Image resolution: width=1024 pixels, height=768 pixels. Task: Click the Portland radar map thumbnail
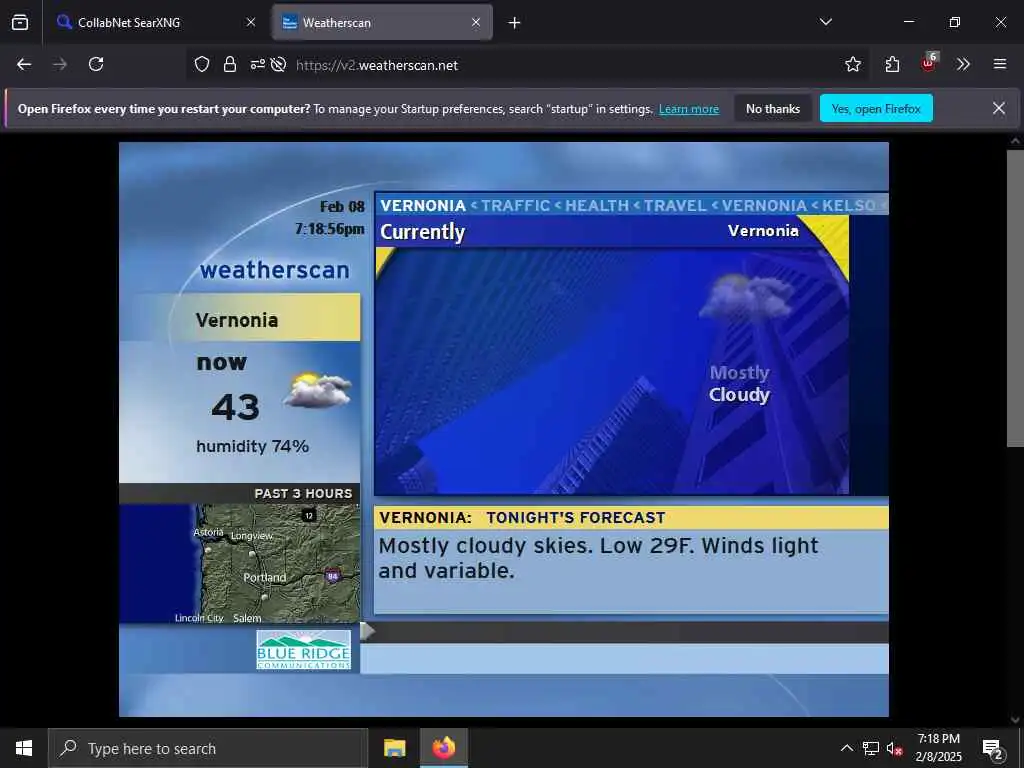click(x=240, y=563)
